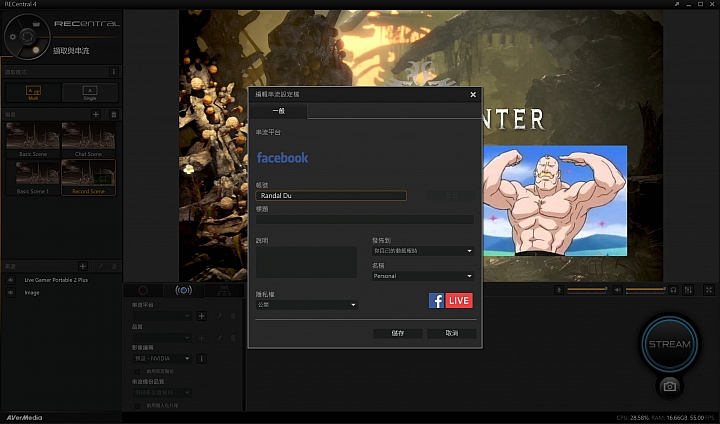The image size is (720, 424).
Task: Click the title input field
Action: (x=365, y=220)
